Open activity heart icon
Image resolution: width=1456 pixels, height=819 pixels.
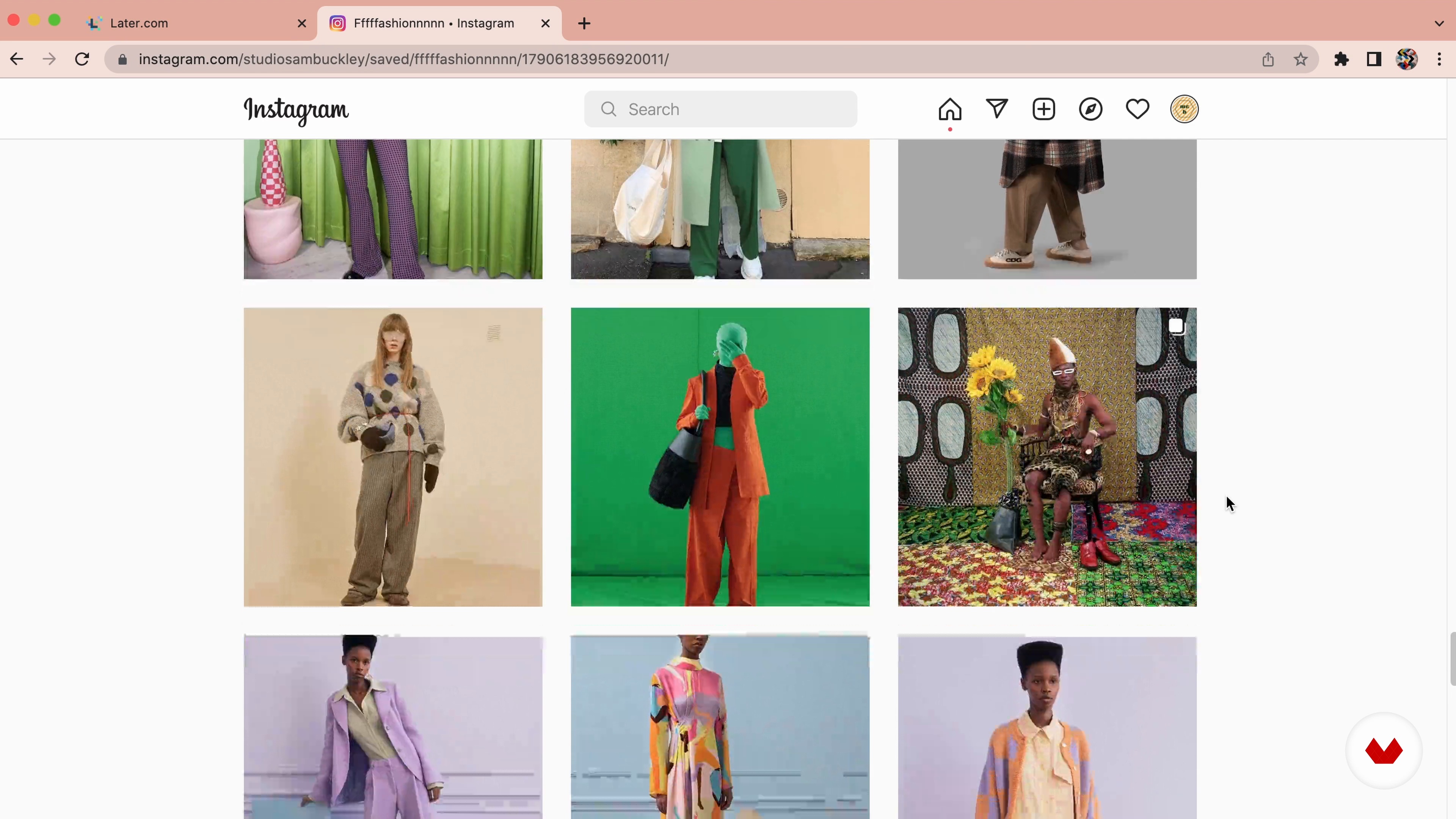point(1137,109)
